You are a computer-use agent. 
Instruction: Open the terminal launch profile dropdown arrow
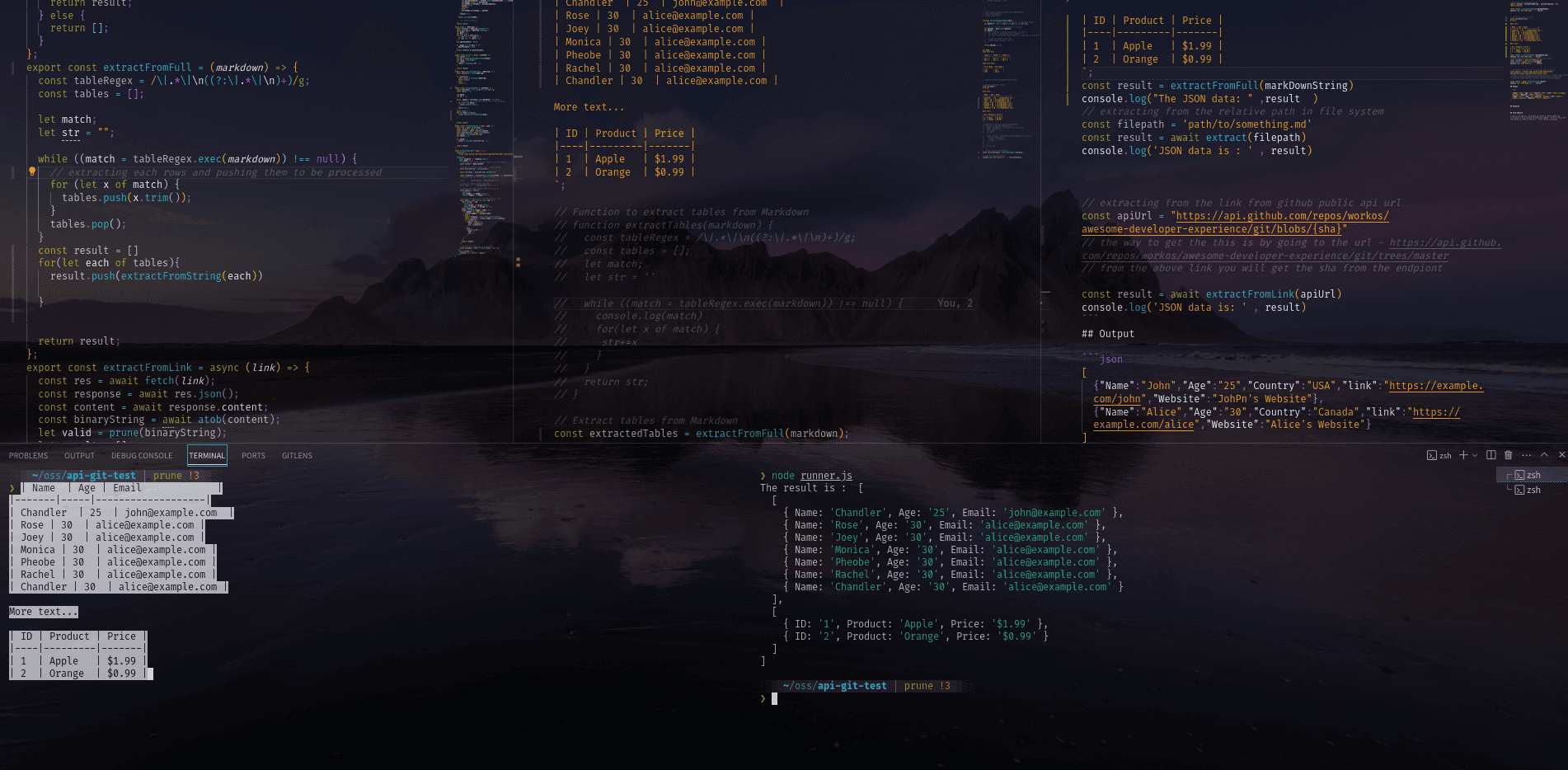(1475, 455)
